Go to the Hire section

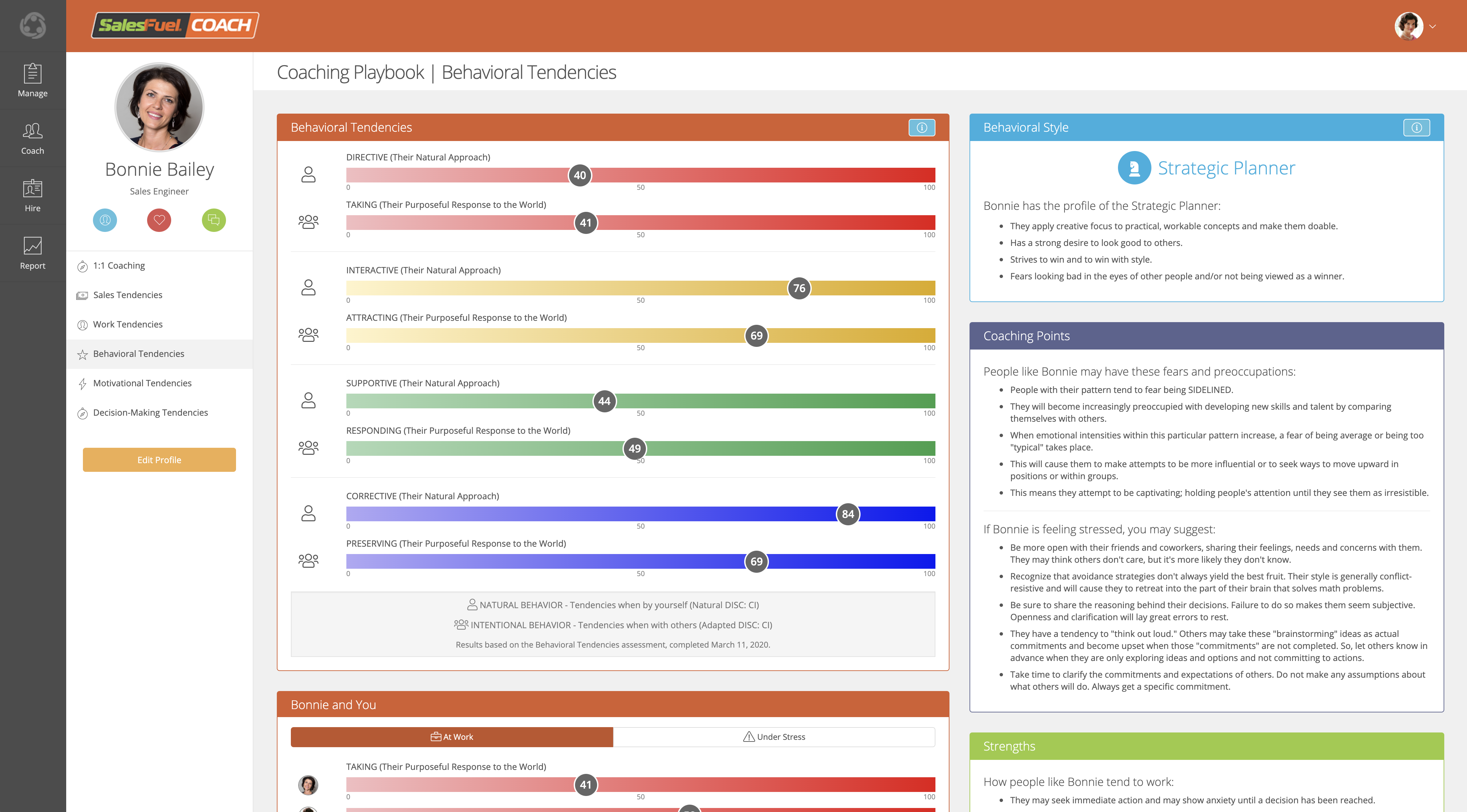[x=32, y=195]
